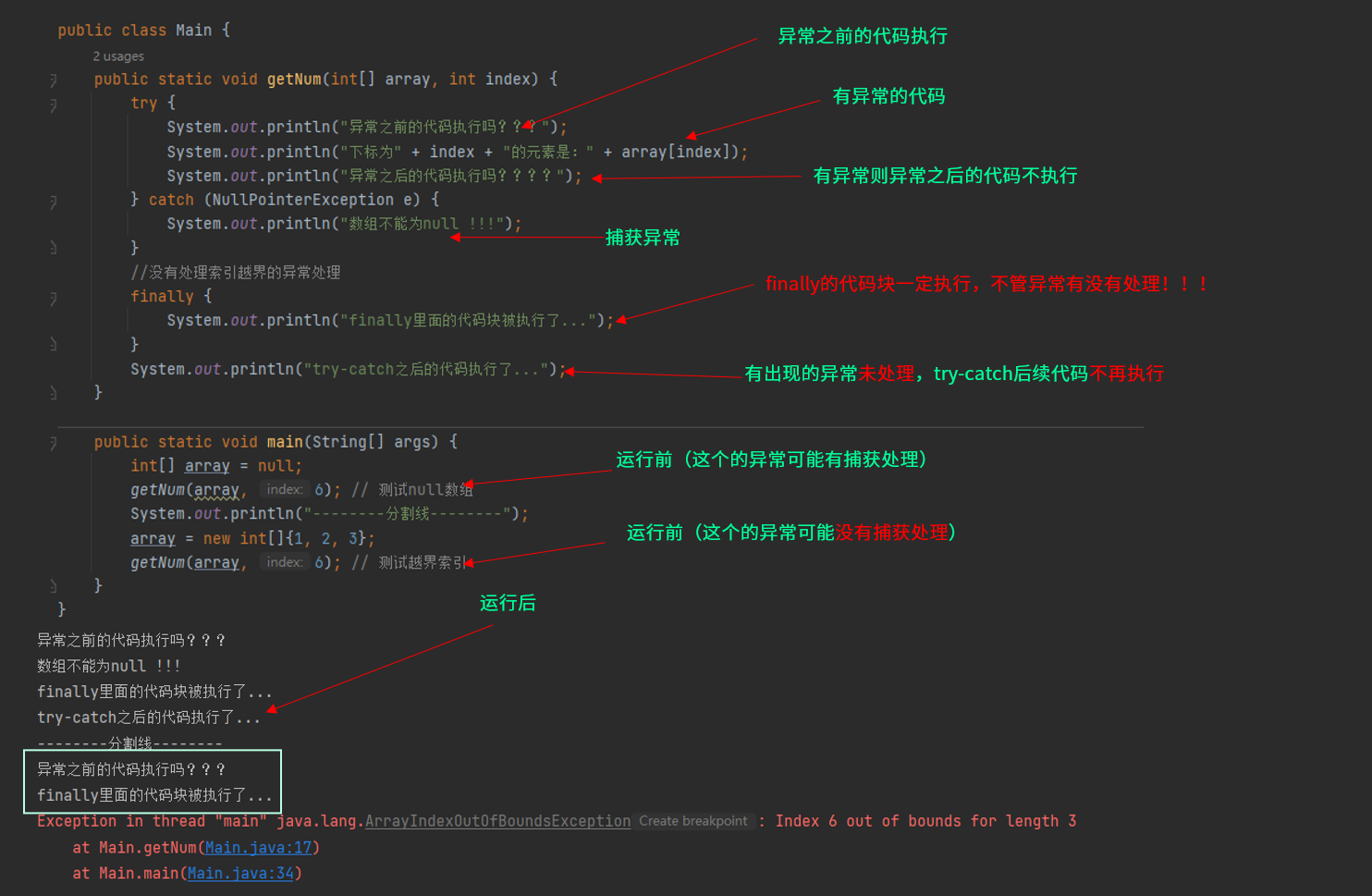Click console output line '数组不能为null !!!'
The height and width of the screenshot is (896, 1372).
[108, 666]
